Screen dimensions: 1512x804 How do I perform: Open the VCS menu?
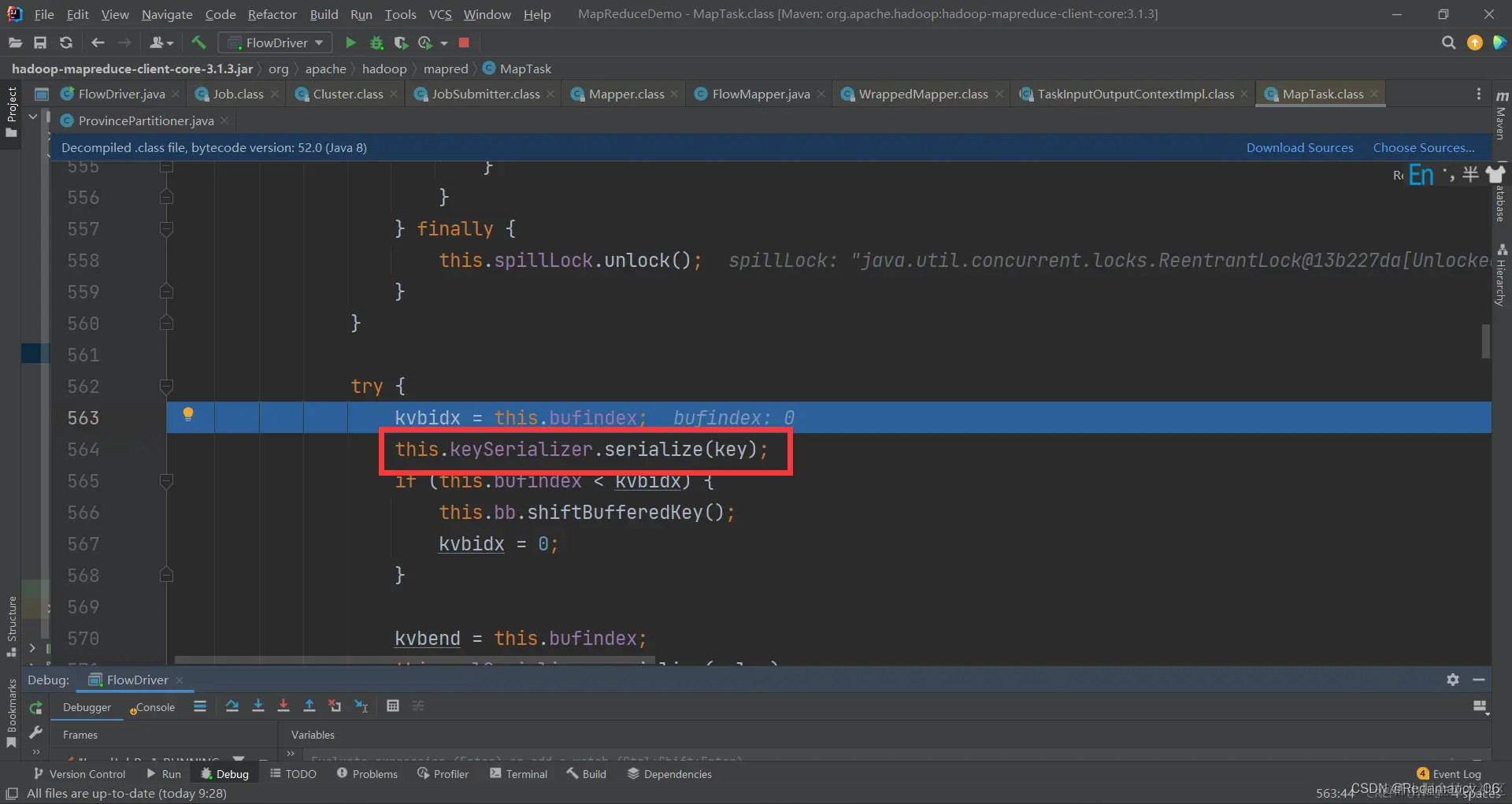point(440,14)
